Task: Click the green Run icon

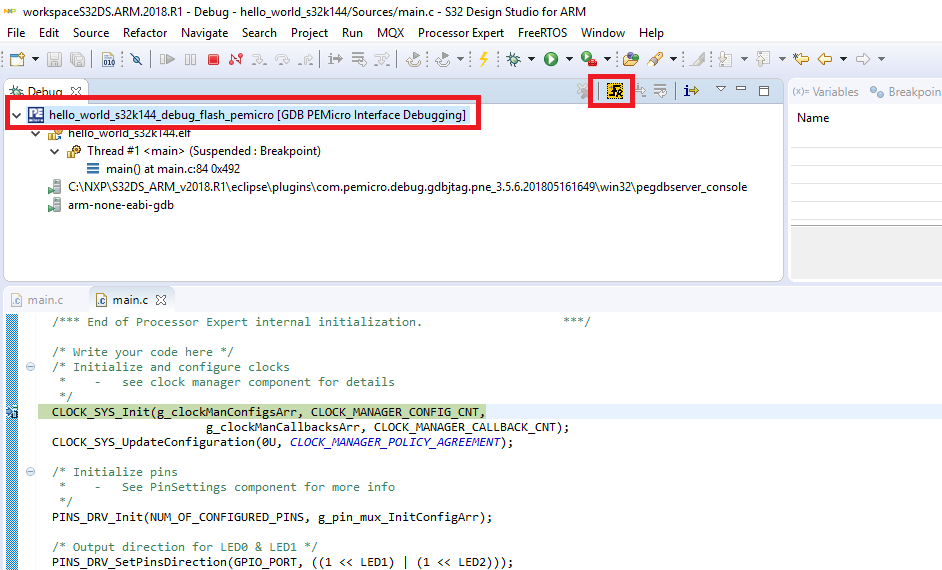Action: click(x=551, y=59)
